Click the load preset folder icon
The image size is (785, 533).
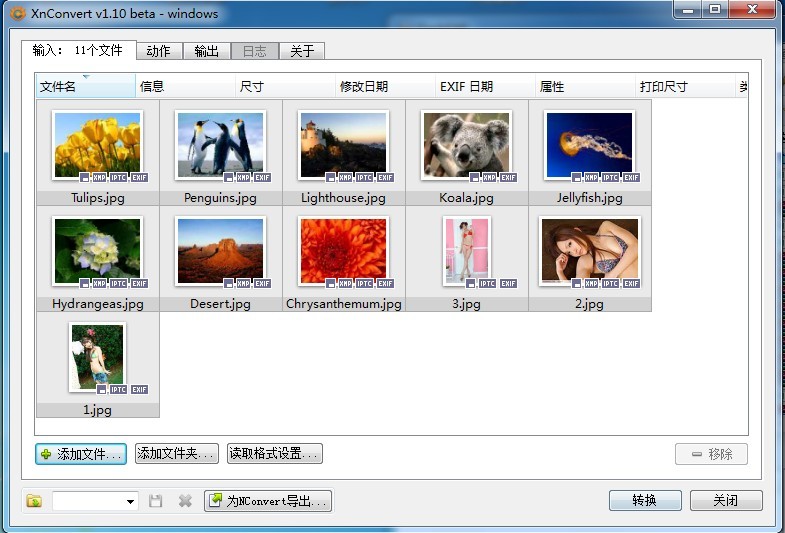[34, 501]
